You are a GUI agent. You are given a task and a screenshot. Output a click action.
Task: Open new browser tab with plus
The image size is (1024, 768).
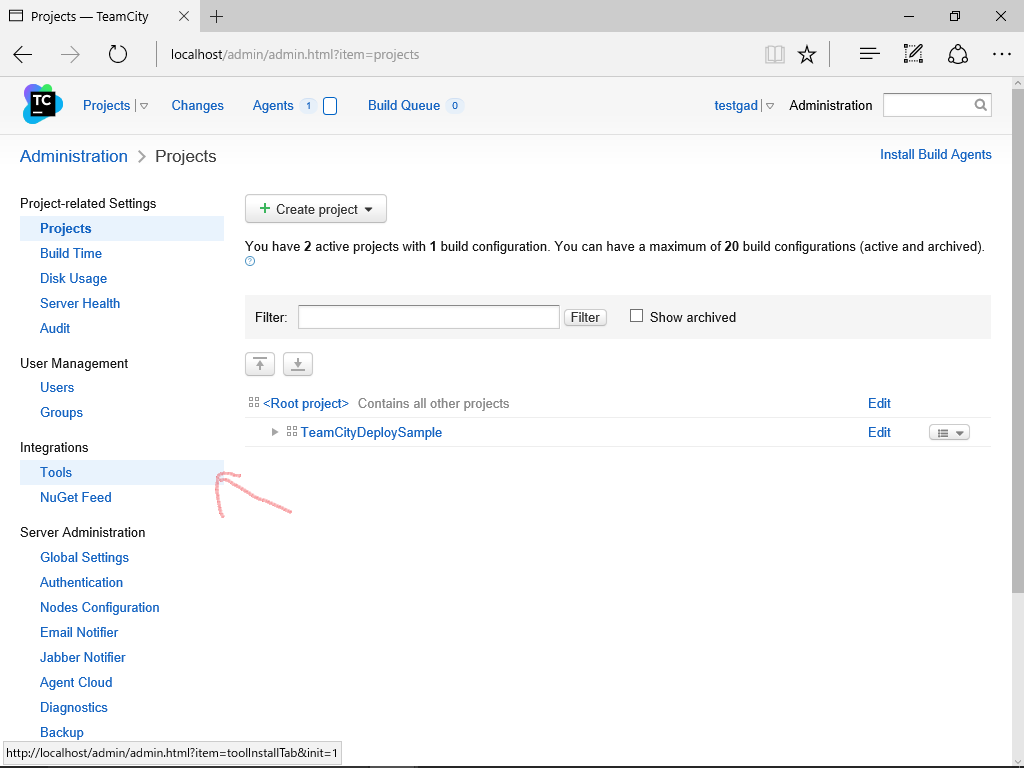tap(216, 16)
